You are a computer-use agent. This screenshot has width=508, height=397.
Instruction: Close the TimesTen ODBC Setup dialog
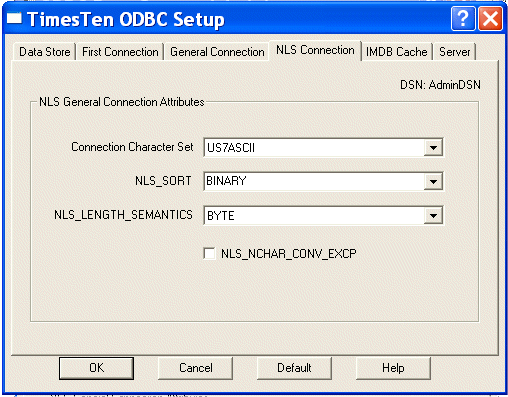point(490,18)
